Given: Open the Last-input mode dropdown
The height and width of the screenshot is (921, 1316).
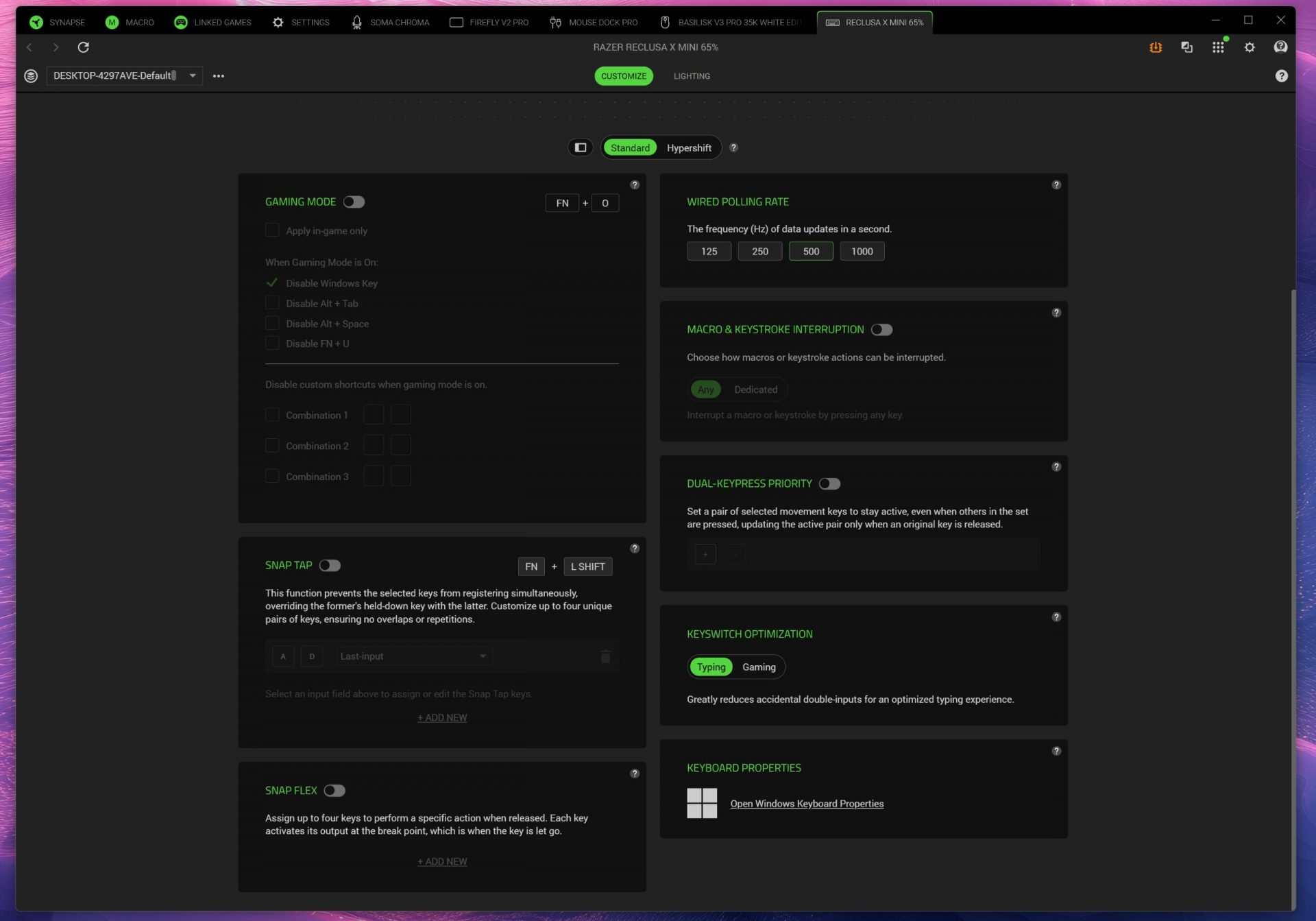Looking at the screenshot, I should [x=414, y=656].
